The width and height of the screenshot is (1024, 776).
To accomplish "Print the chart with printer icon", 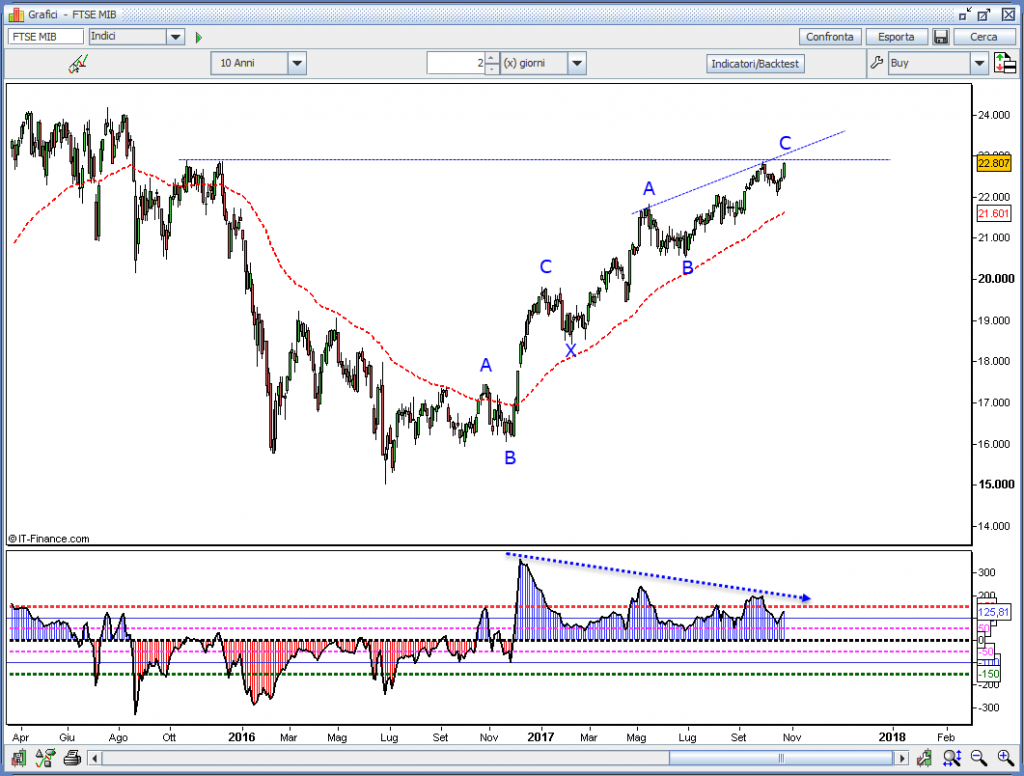I will coord(72,758).
